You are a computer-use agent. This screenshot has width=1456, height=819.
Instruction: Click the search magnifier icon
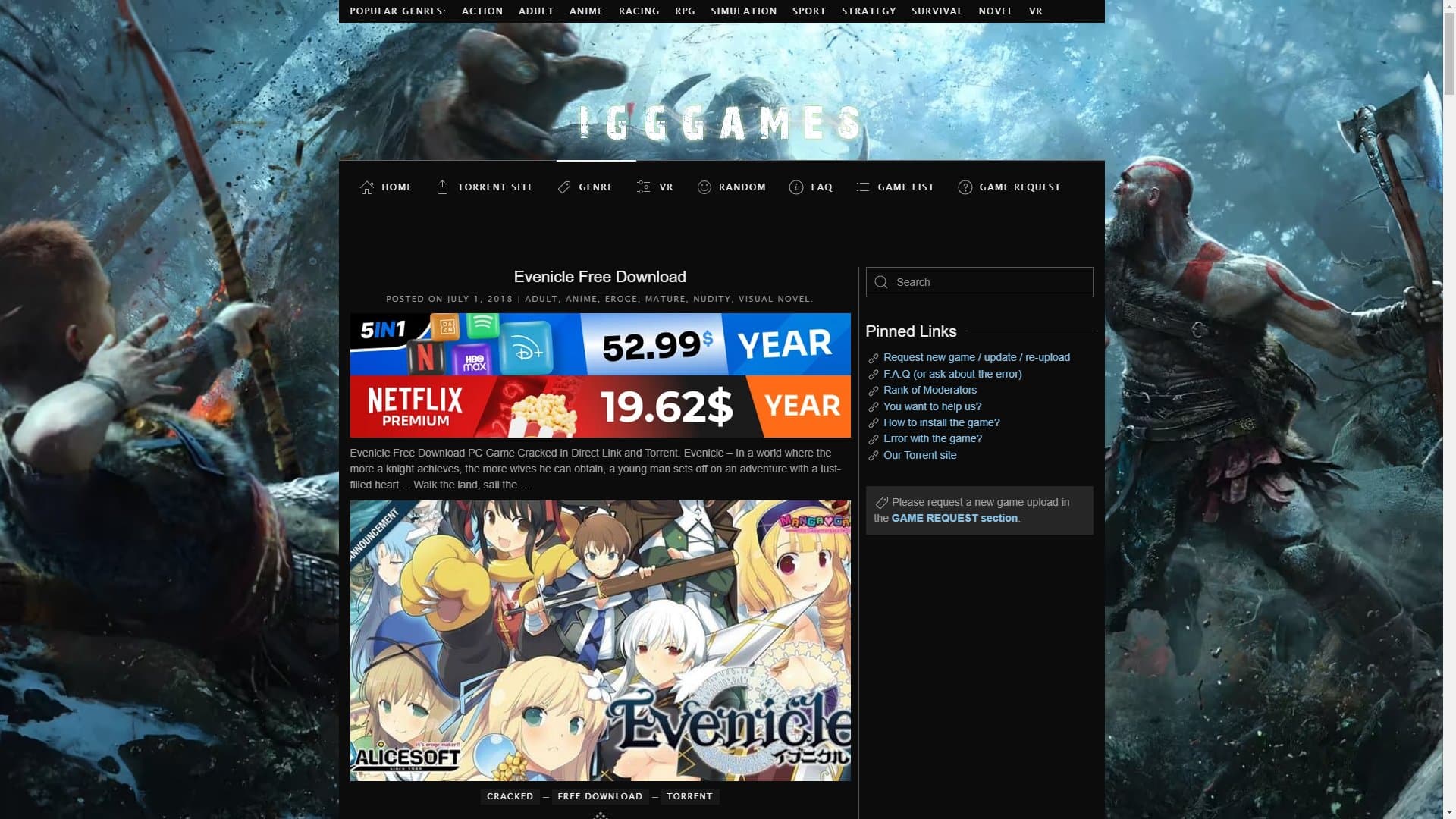point(881,282)
